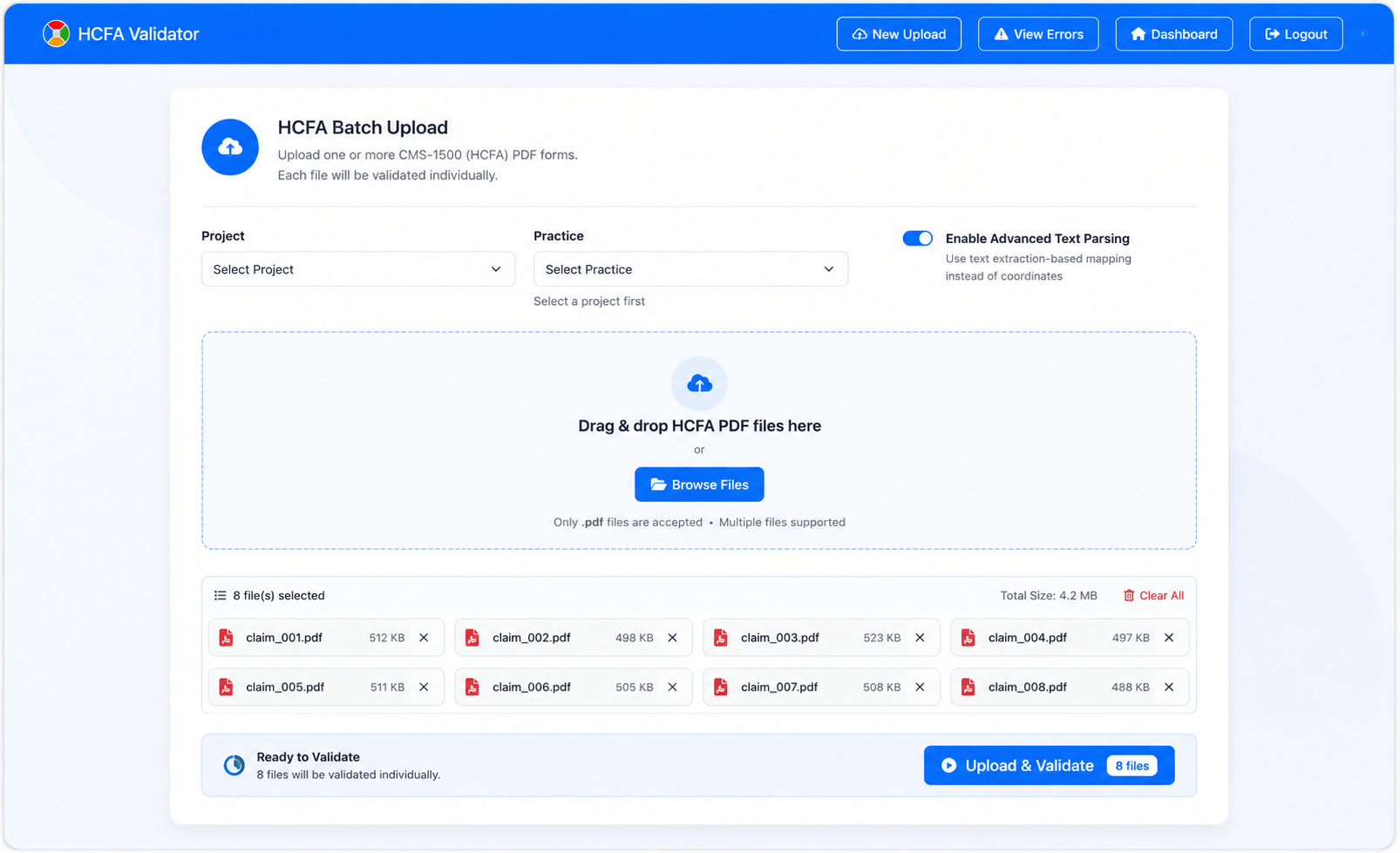Click the 523 KB size of claim_003.pdf

(882, 638)
